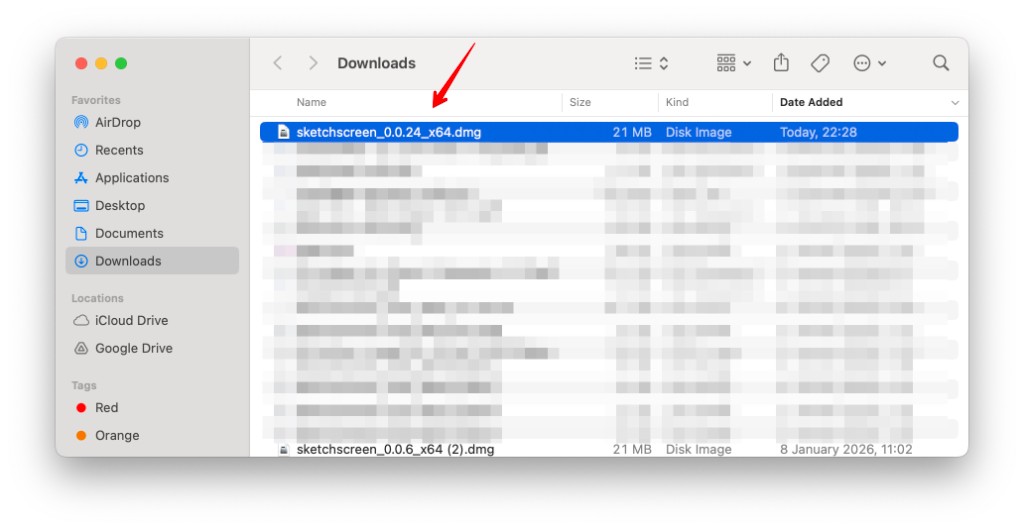The height and width of the screenshot is (530, 1024).
Task: Click the Edit Tags icon
Action: click(x=820, y=63)
